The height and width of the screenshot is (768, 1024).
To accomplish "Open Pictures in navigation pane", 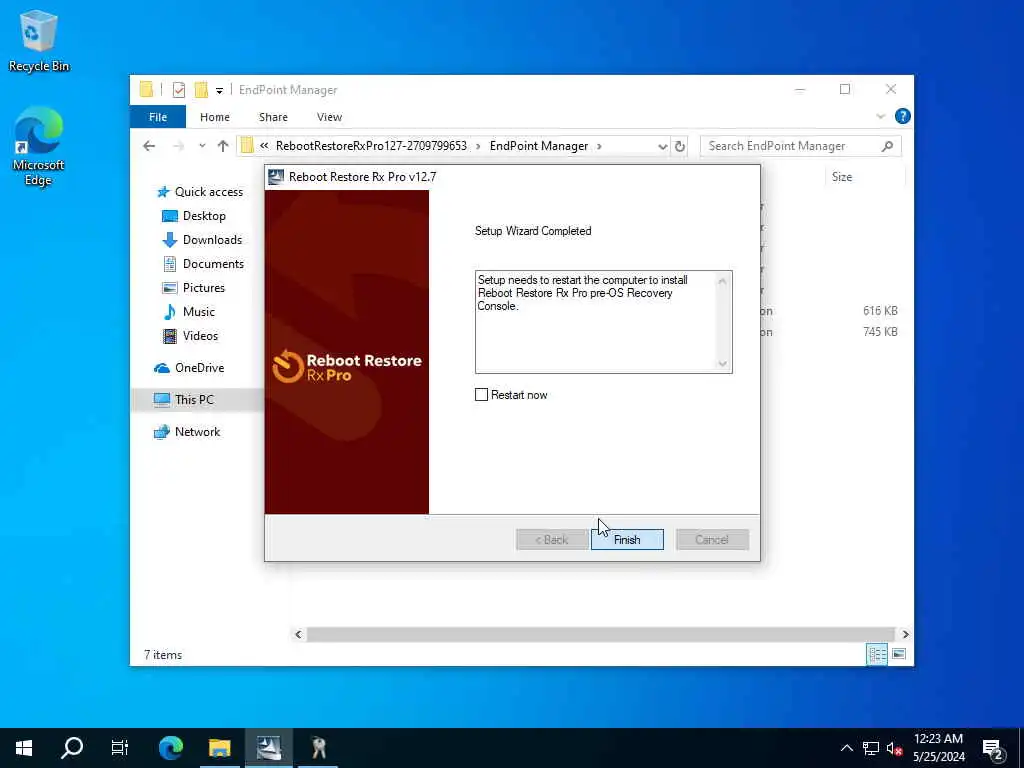I will [203, 287].
